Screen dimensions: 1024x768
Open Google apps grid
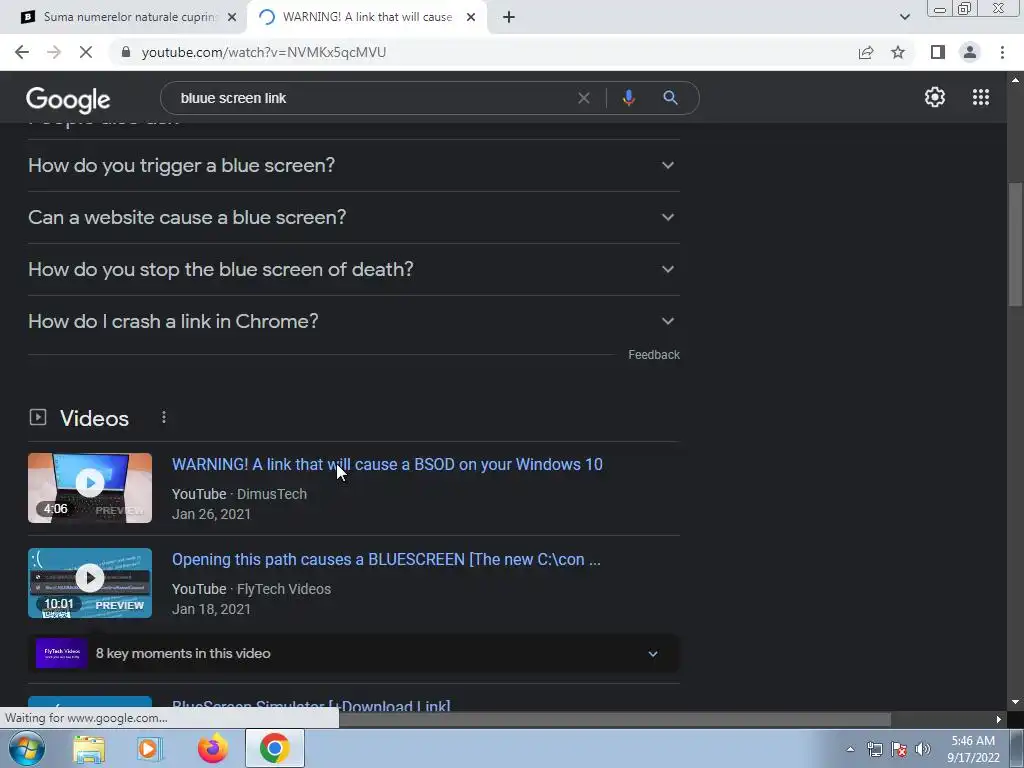click(x=981, y=97)
